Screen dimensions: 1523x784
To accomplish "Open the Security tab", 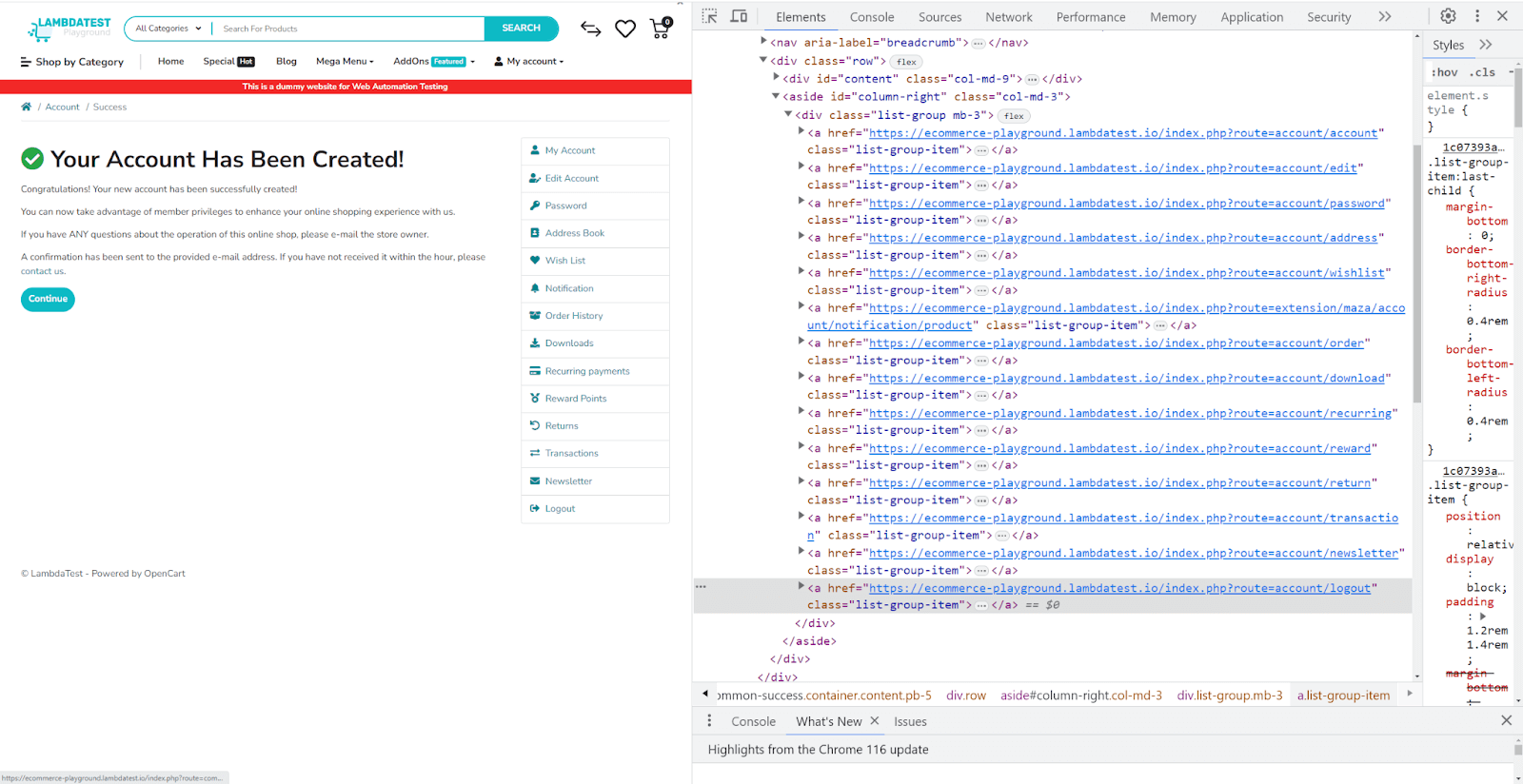I will [1329, 17].
